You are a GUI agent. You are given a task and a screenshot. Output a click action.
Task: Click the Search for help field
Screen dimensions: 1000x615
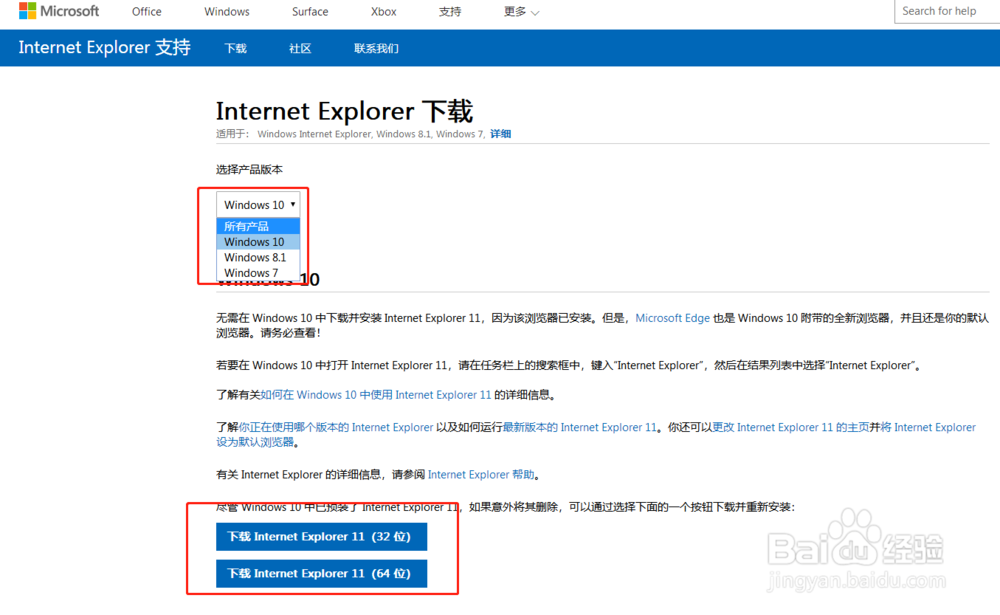(x=947, y=11)
